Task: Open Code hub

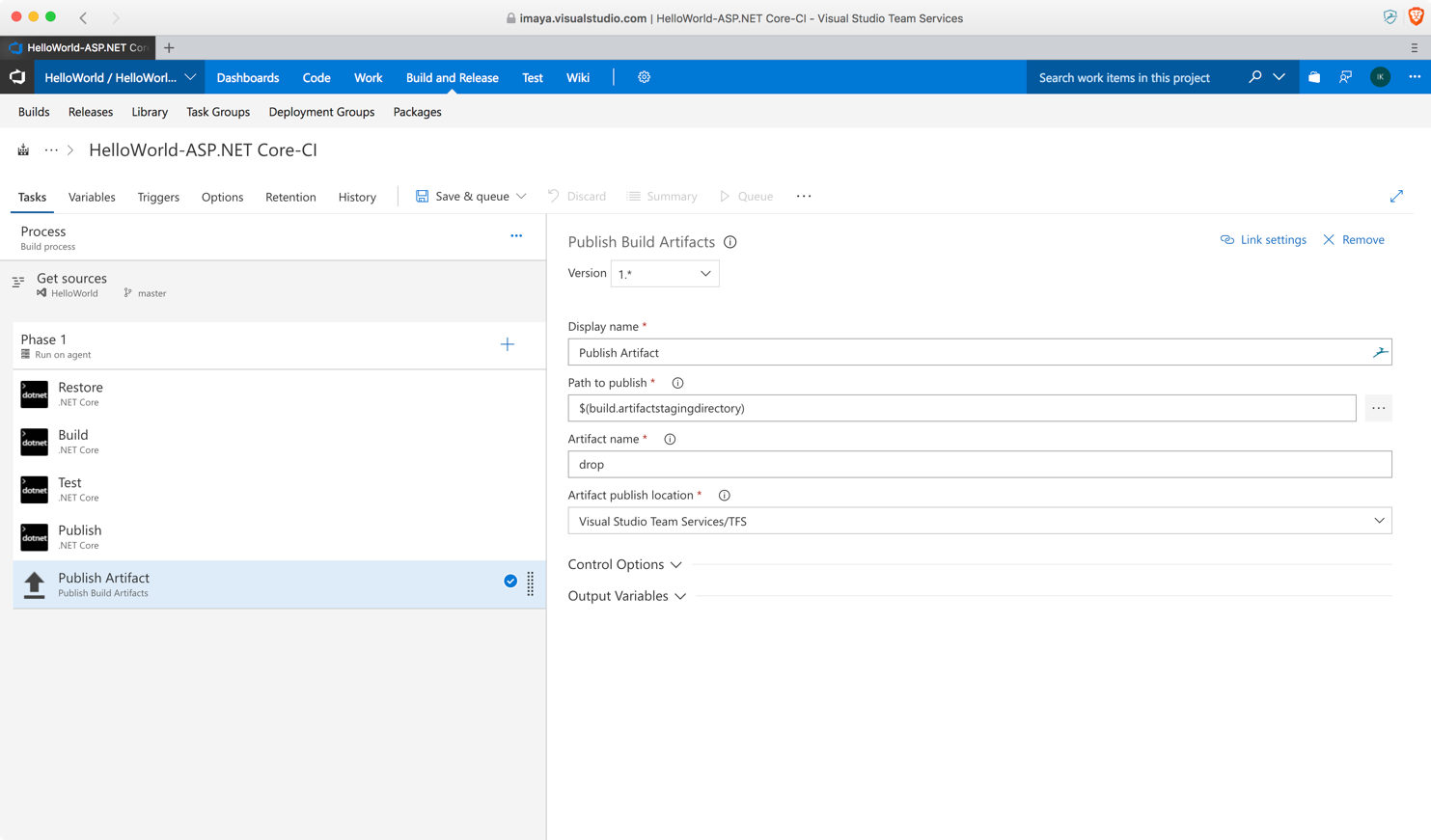Action: (x=316, y=77)
